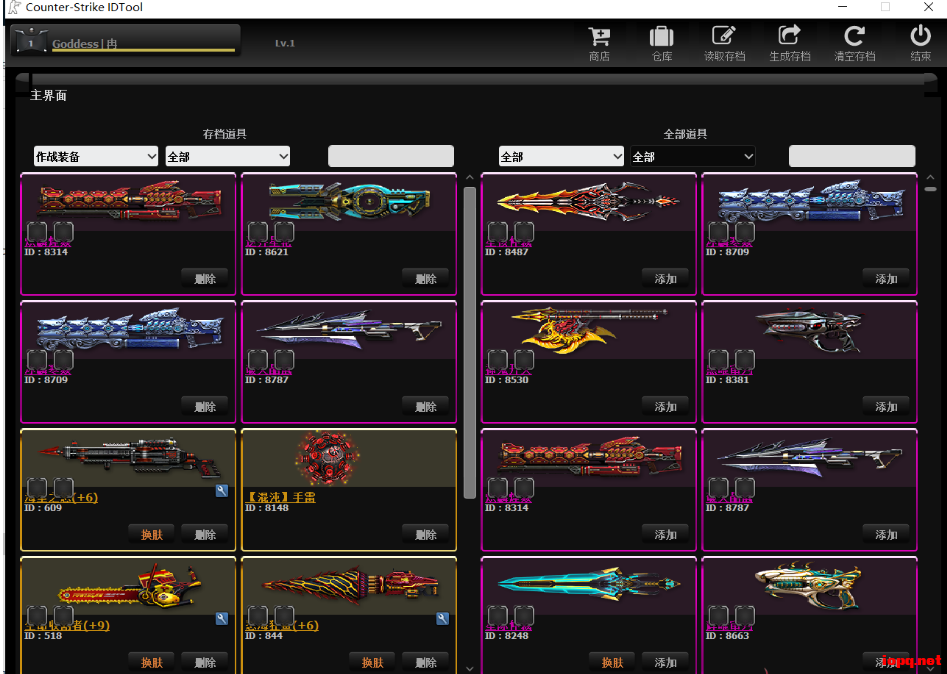Select the weapon image for ID 8487
947x674 pixels.
[588, 201]
